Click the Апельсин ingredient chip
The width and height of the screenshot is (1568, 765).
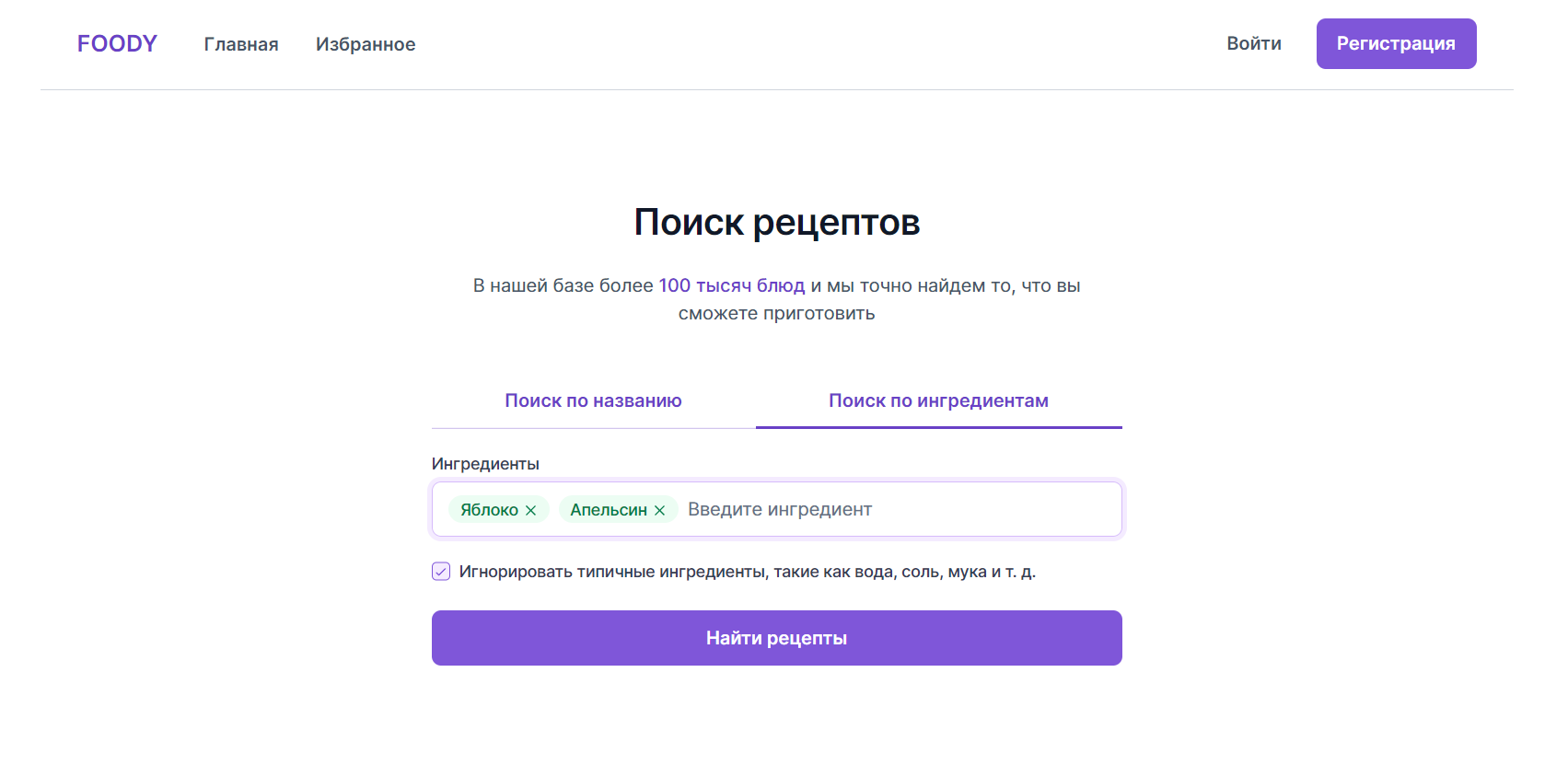610,509
